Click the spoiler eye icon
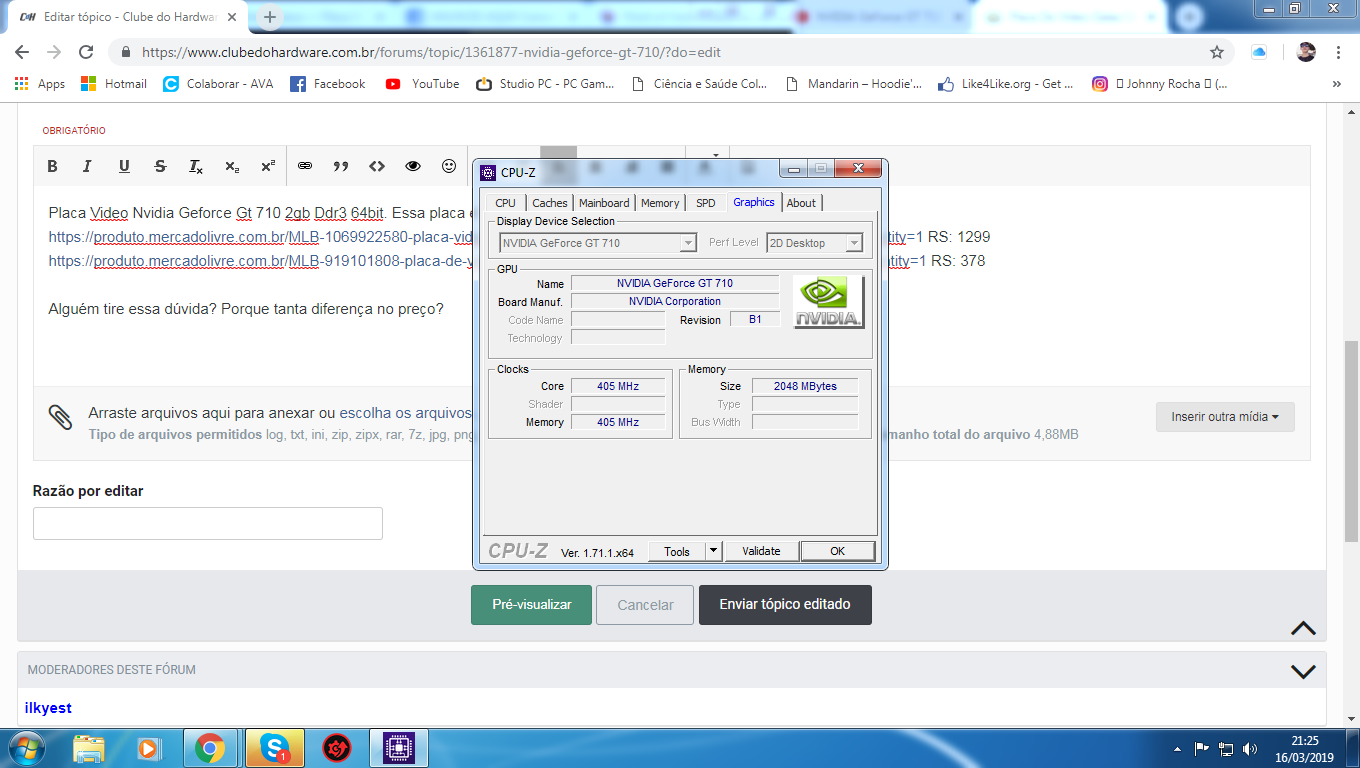This screenshot has height=768, width=1360. (413, 166)
